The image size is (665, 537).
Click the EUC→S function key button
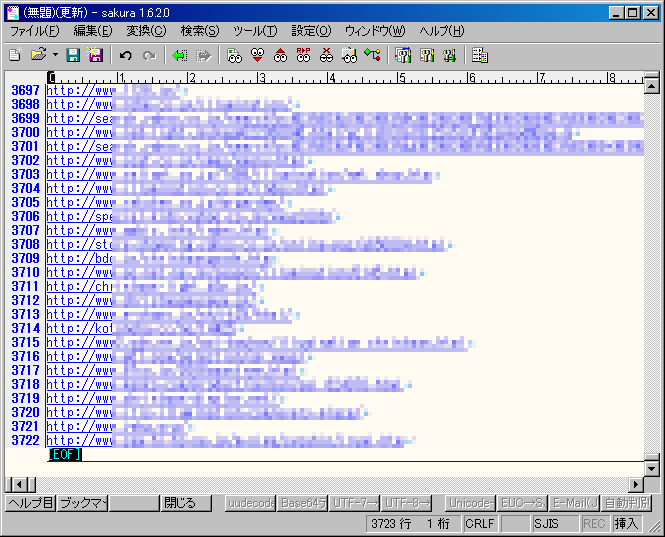pyautogui.click(x=522, y=503)
